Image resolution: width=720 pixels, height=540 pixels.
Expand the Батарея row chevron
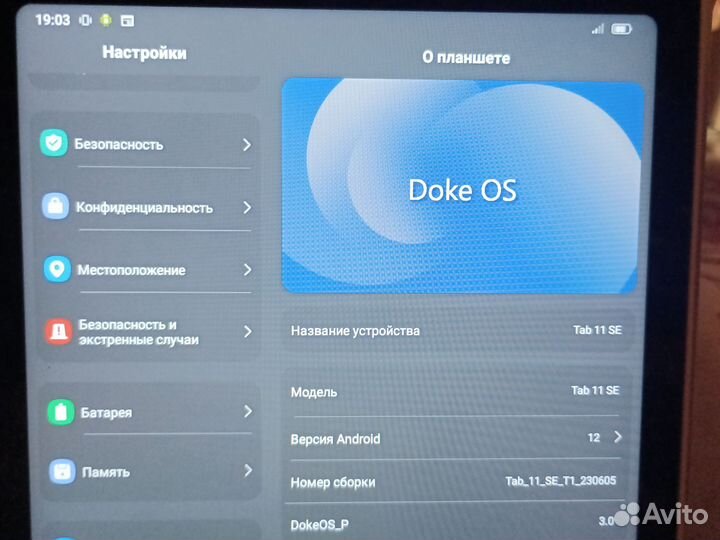point(248,411)
